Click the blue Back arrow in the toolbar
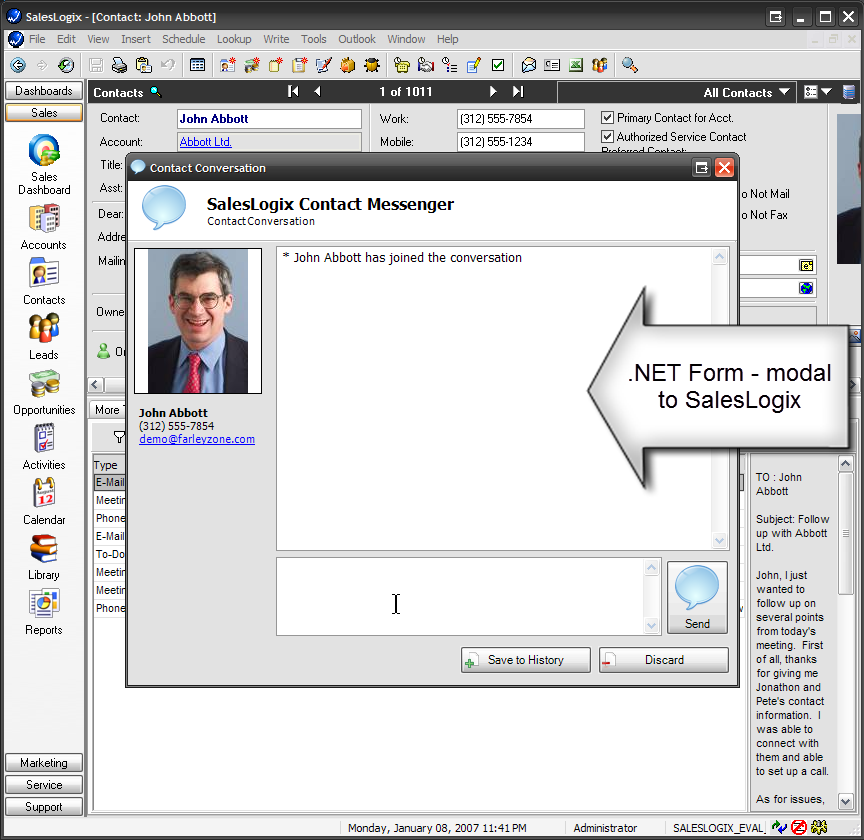Image resolution: width=864 pixels, height=840 pixels. (18, 65)
